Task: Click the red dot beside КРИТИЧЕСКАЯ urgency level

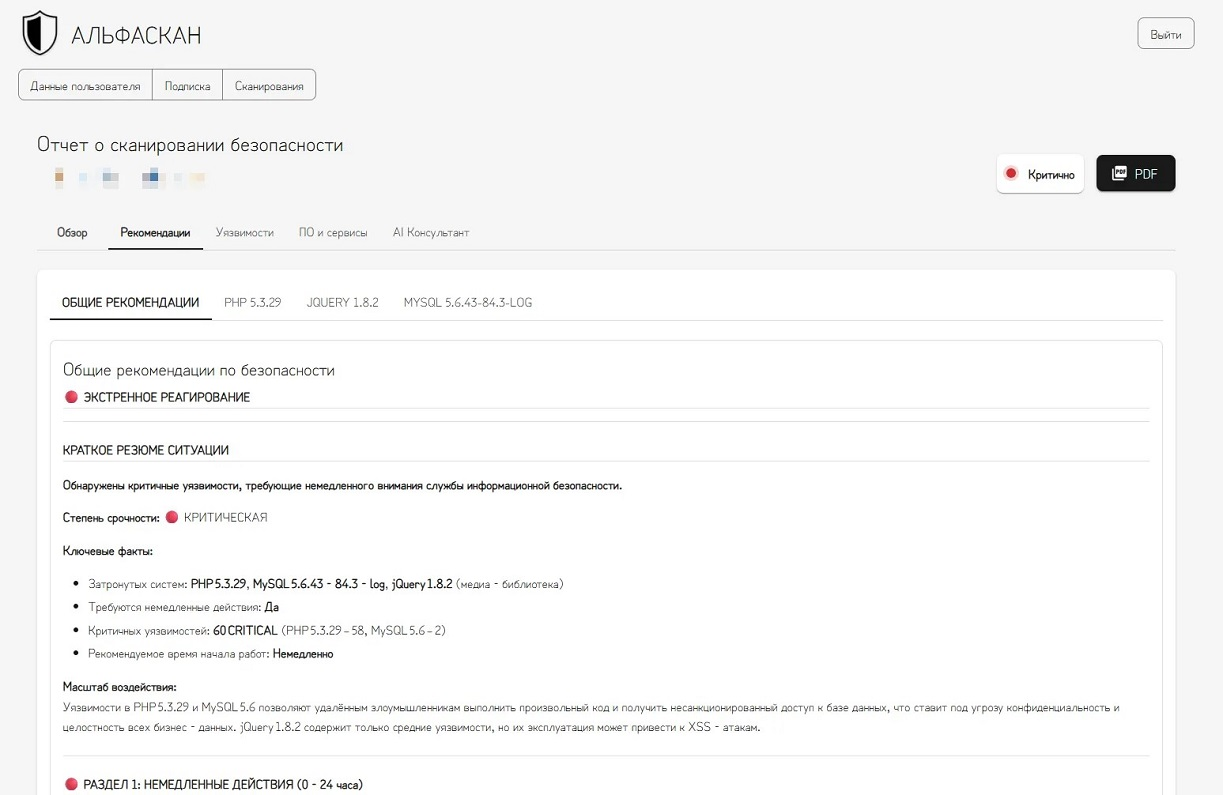Action: (172, 517)
